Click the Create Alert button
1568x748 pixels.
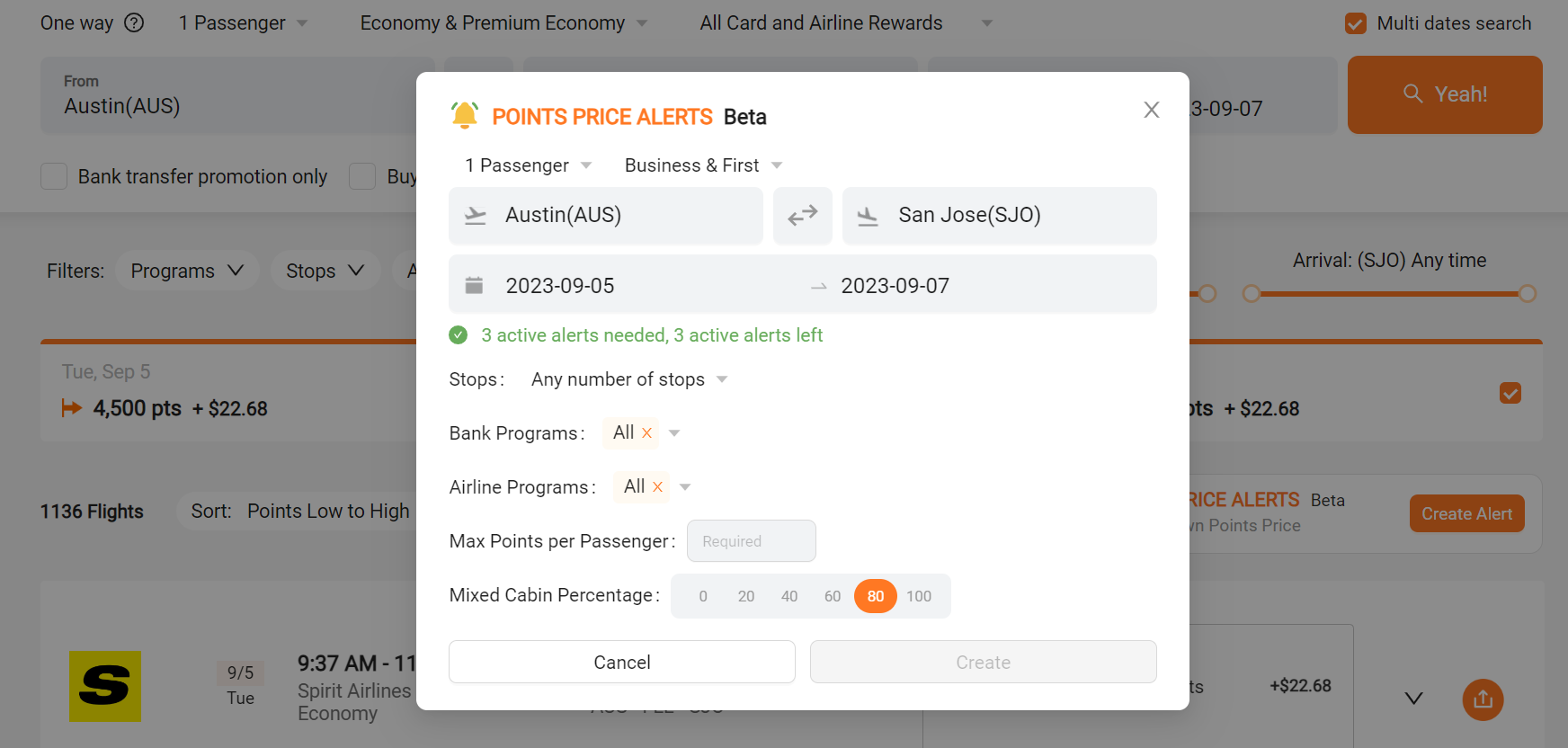point(1466,513)
